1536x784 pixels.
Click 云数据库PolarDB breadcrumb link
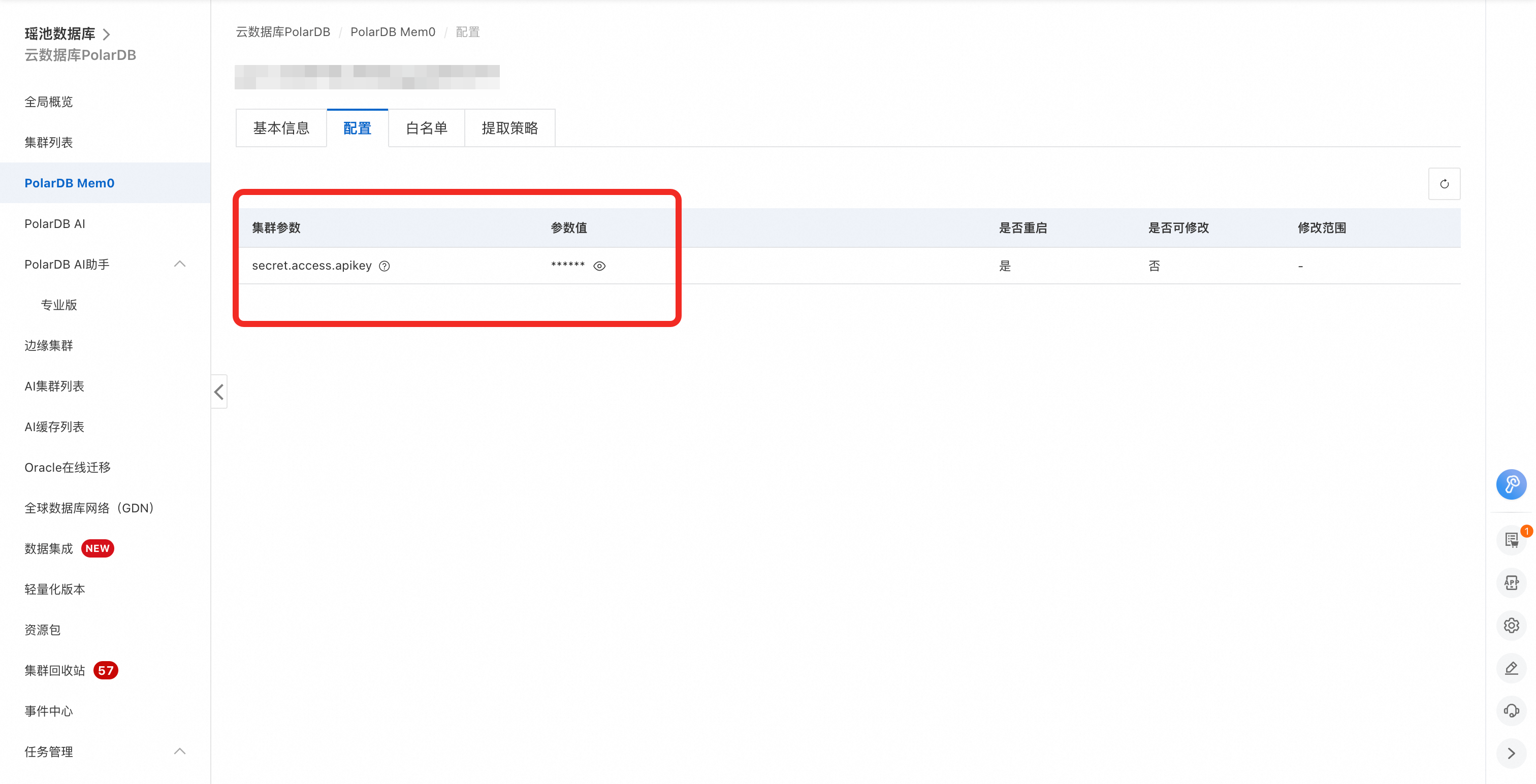click(283, 32)
